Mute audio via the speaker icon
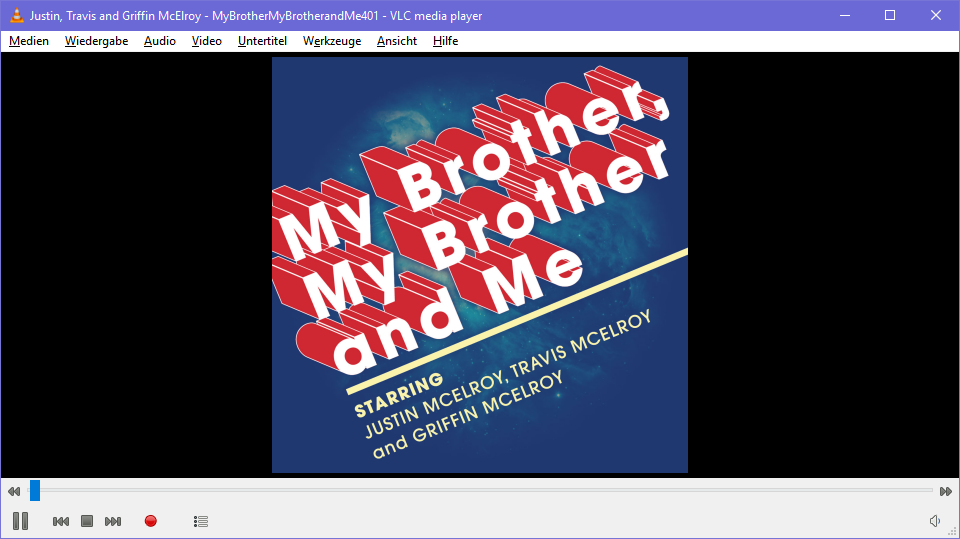960x539 pixels. coord(934,521)
